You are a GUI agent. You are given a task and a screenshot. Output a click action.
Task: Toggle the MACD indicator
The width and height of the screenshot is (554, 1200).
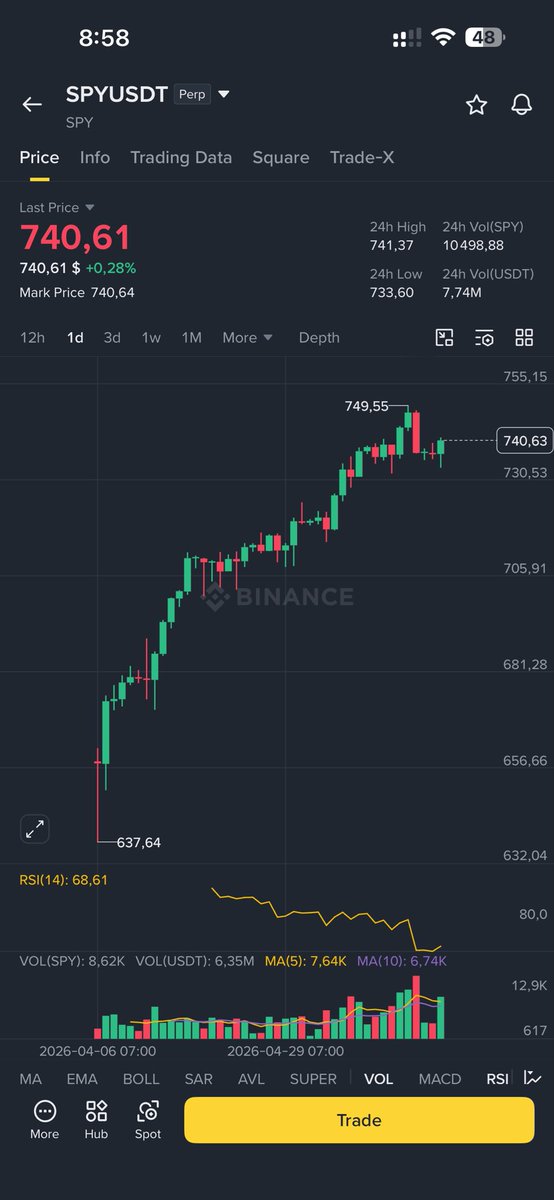(440, 1079)
